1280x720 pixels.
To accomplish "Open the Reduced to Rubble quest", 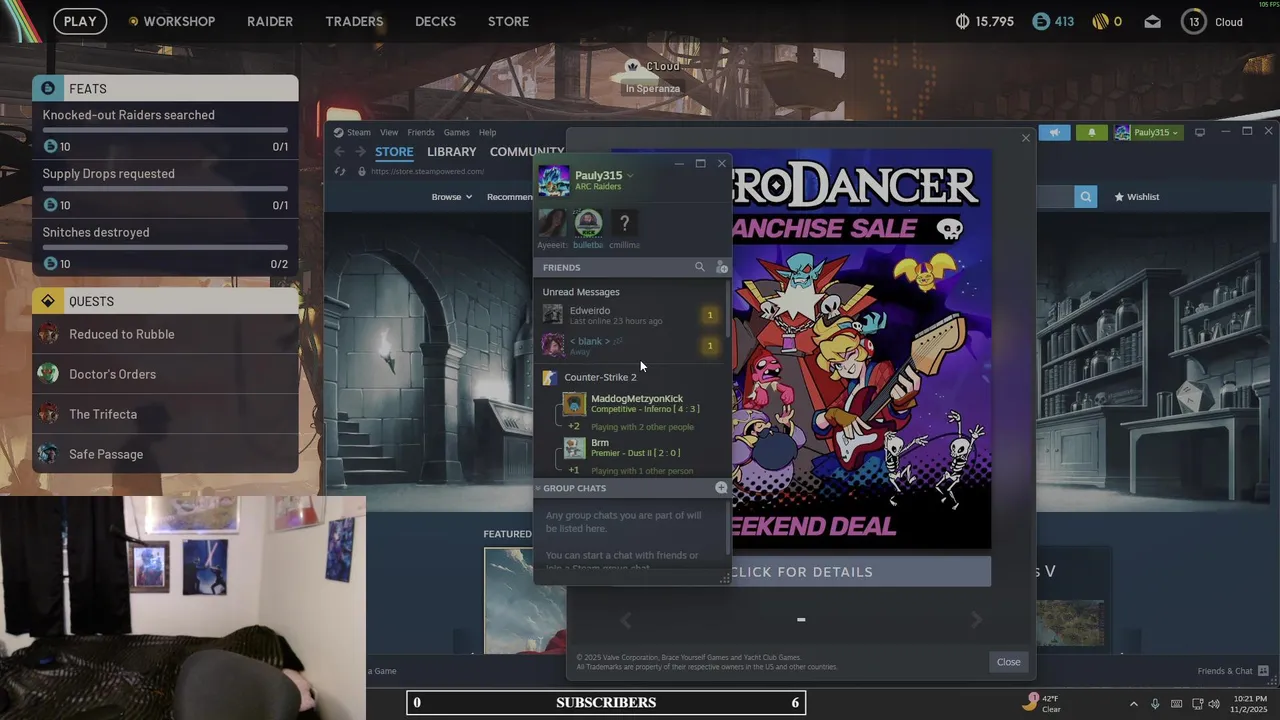I will 165,334.
